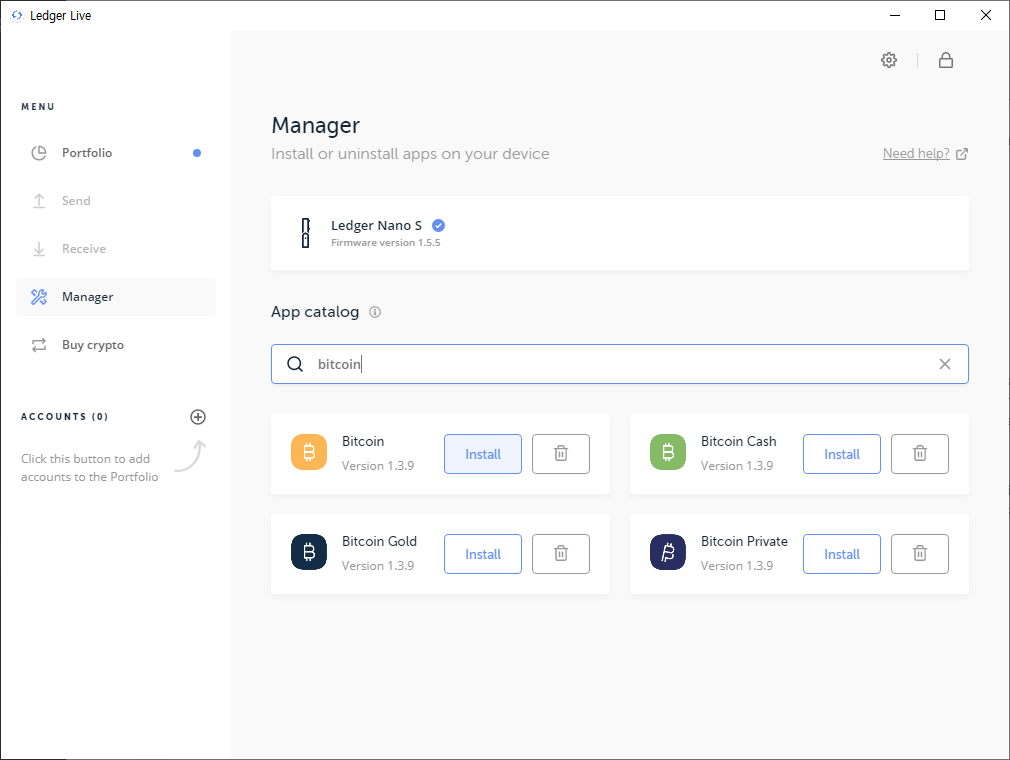Open the Buy crypto menu item
1010x760 pixels.
(x=116, y=345)
